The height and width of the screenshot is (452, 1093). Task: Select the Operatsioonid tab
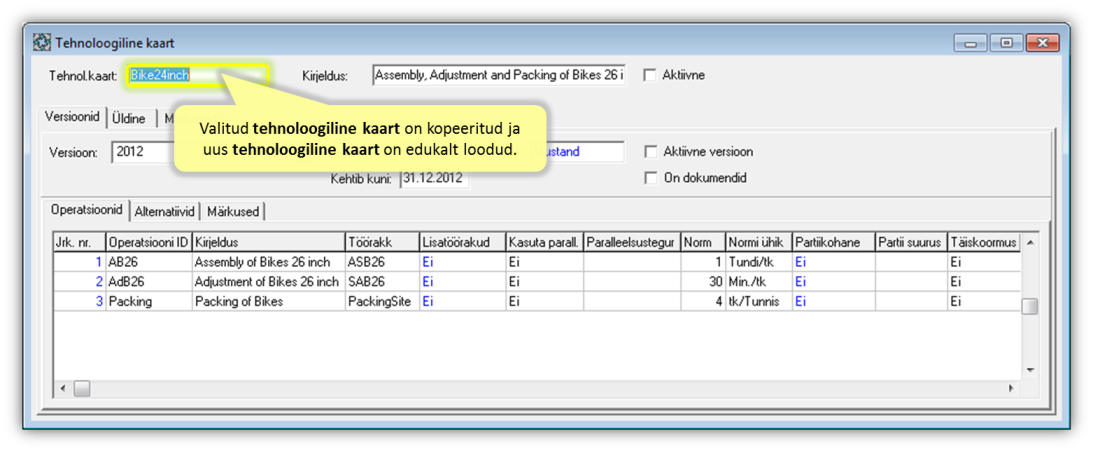click(87, 209)
